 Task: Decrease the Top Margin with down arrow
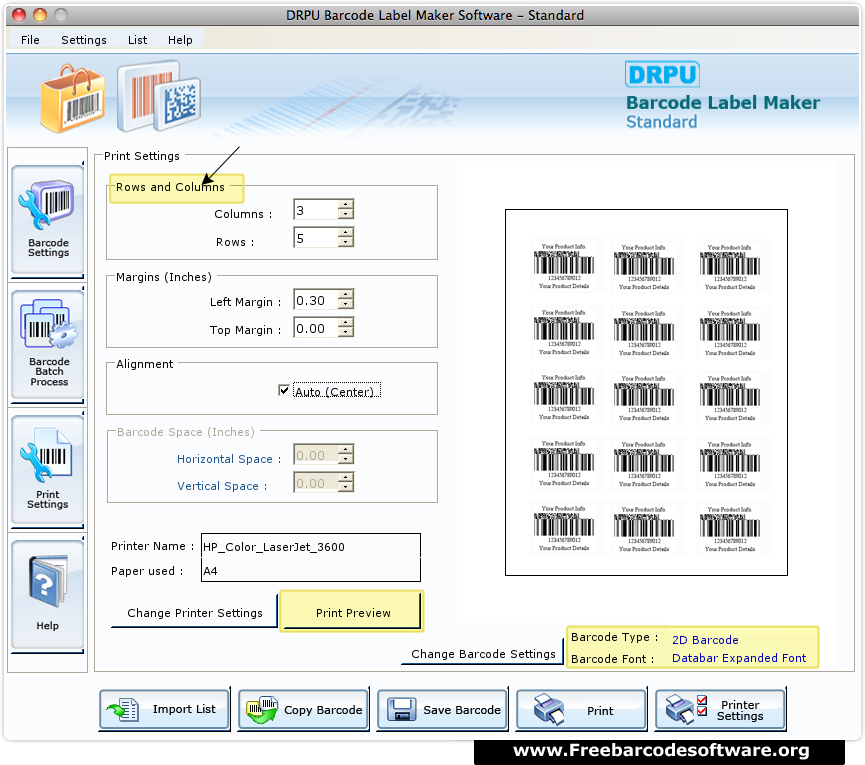coord(346,333)
